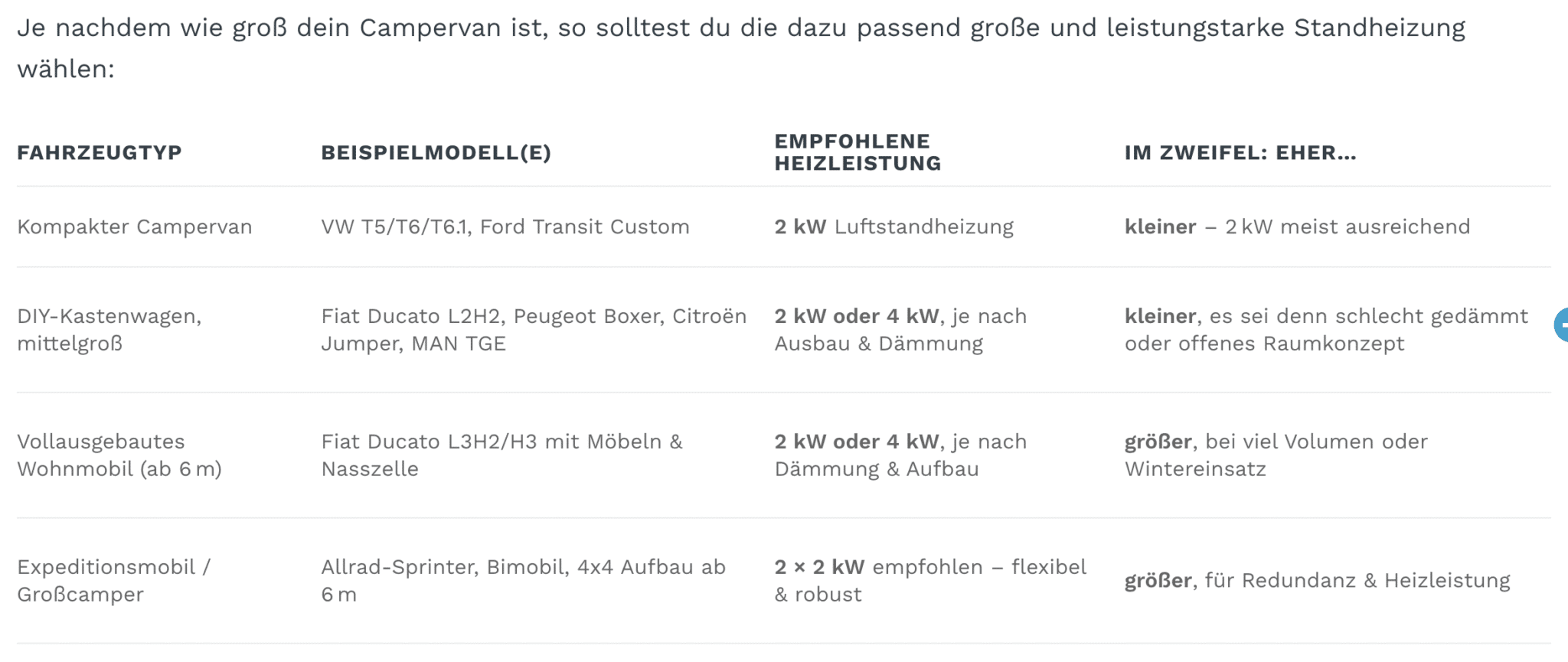Viewport: 1568px width, 662px height.
Task: Click the Expeditionsmobil / Großcamper cell
Action: [x=113, y=580]
